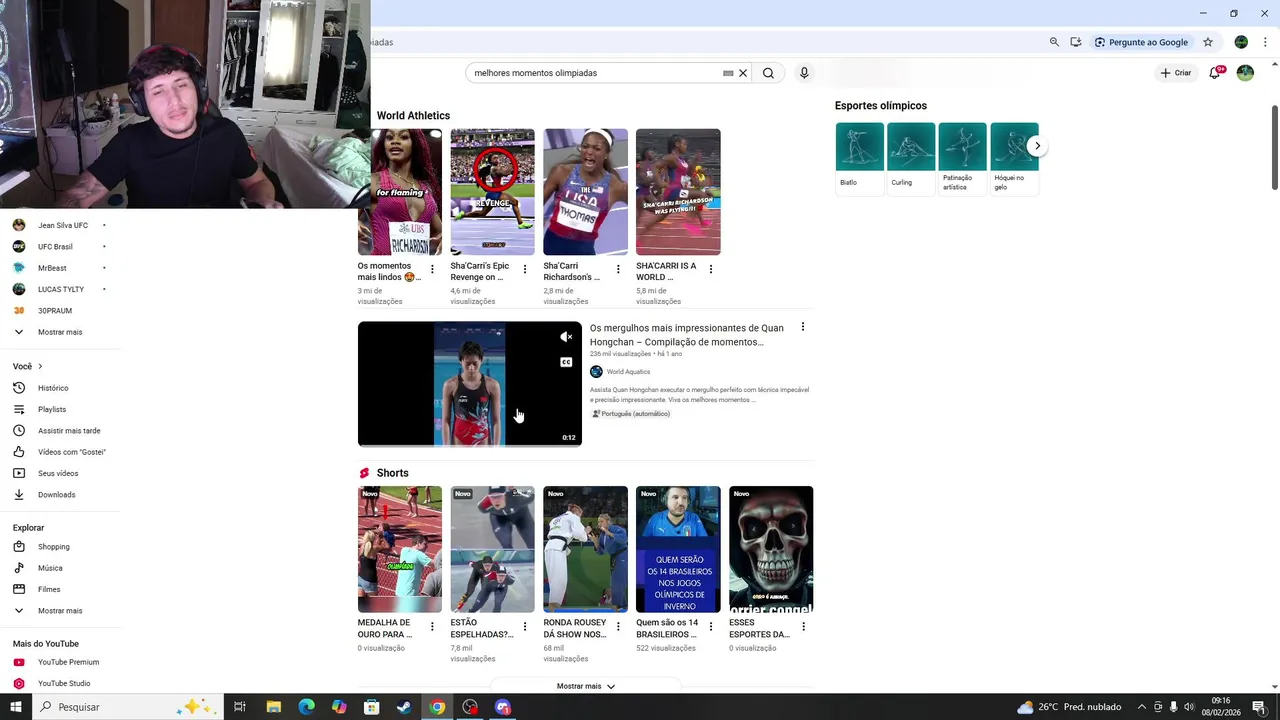Click the YouTube search magnifier button

768,73
